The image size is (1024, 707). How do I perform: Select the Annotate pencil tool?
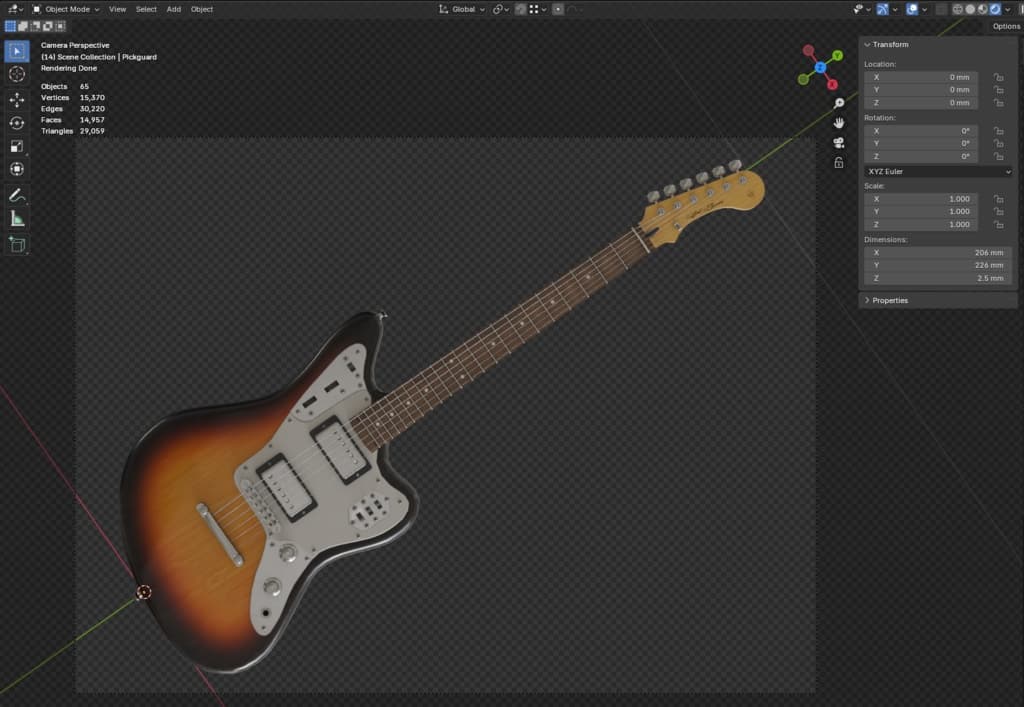tap(17, 195)
